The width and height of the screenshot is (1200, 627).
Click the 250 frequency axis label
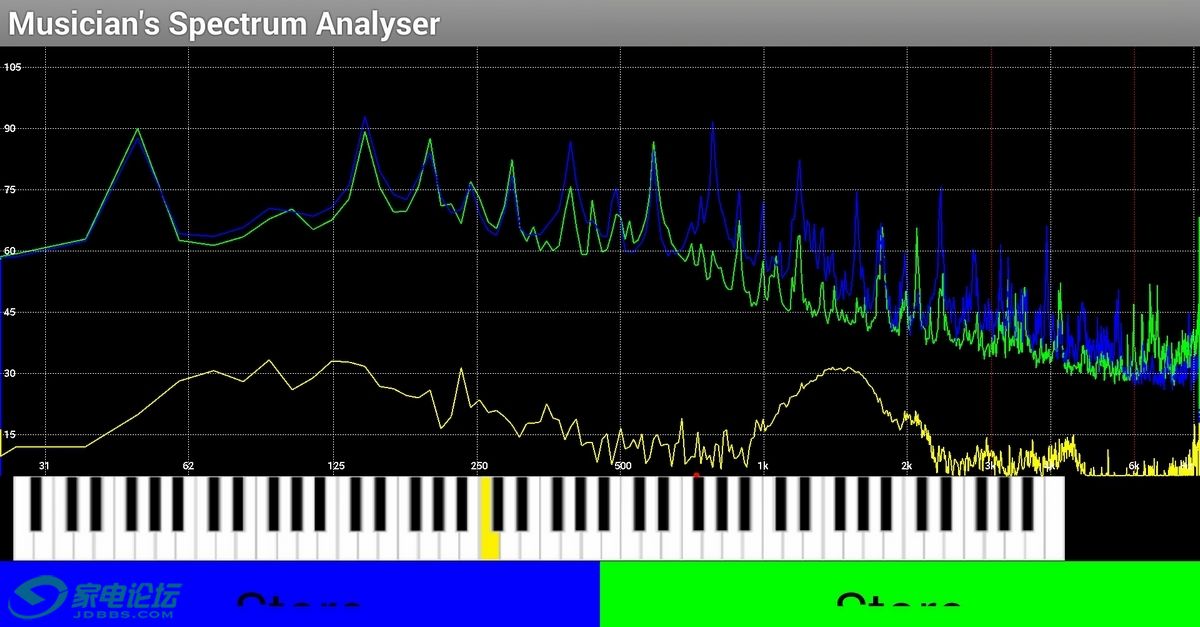[x=479, y=466]
